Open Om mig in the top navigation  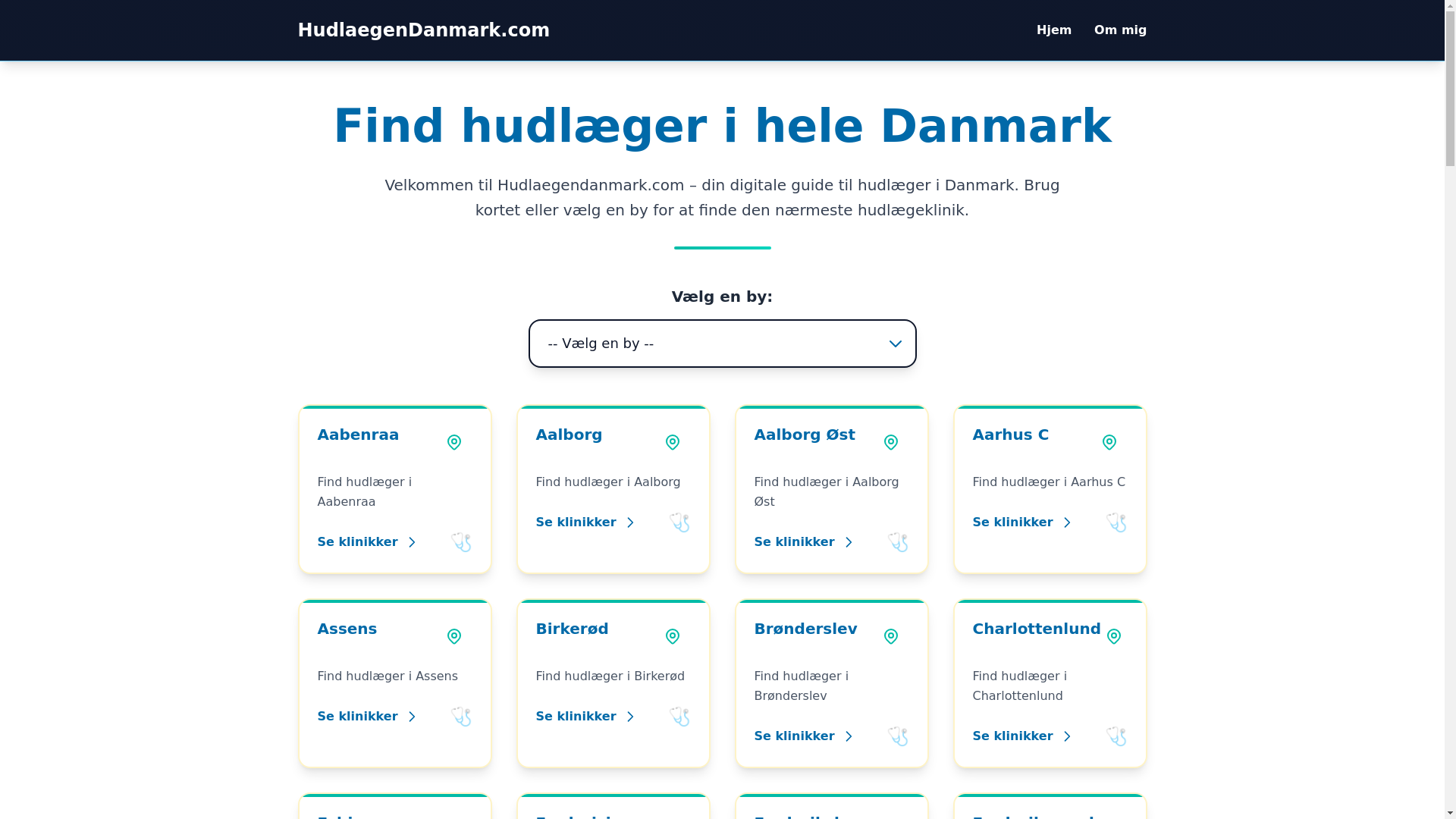click(x=1120, y=30)
